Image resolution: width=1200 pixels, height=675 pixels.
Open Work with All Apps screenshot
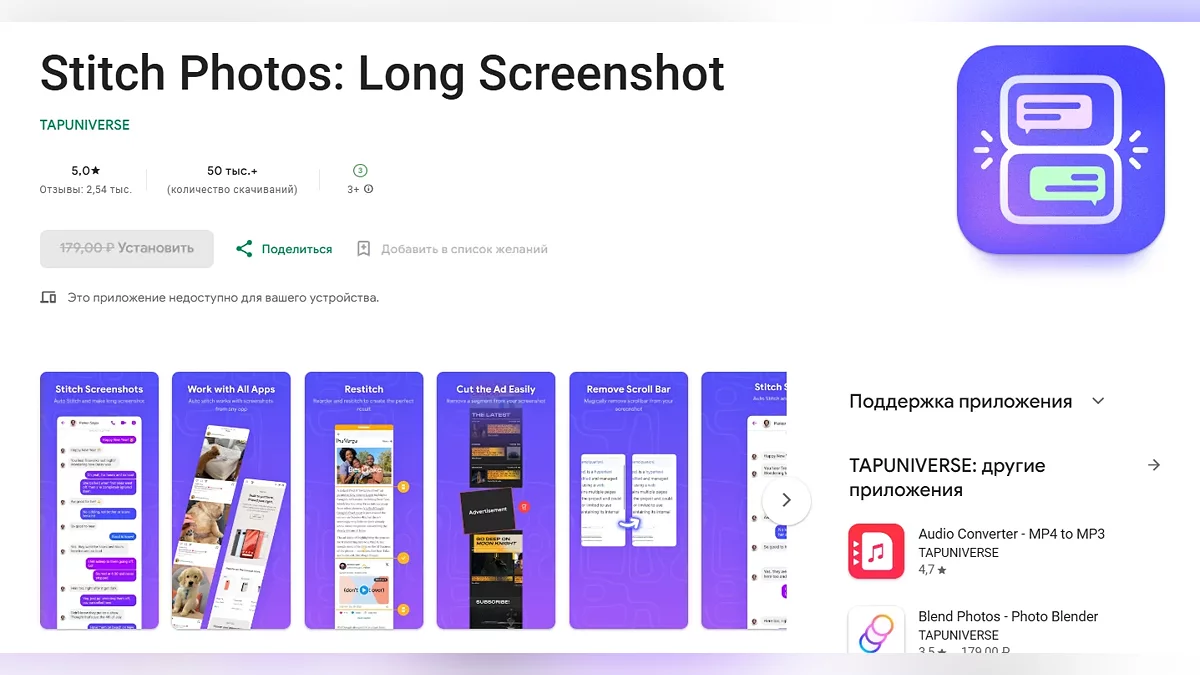click(231, 501)
